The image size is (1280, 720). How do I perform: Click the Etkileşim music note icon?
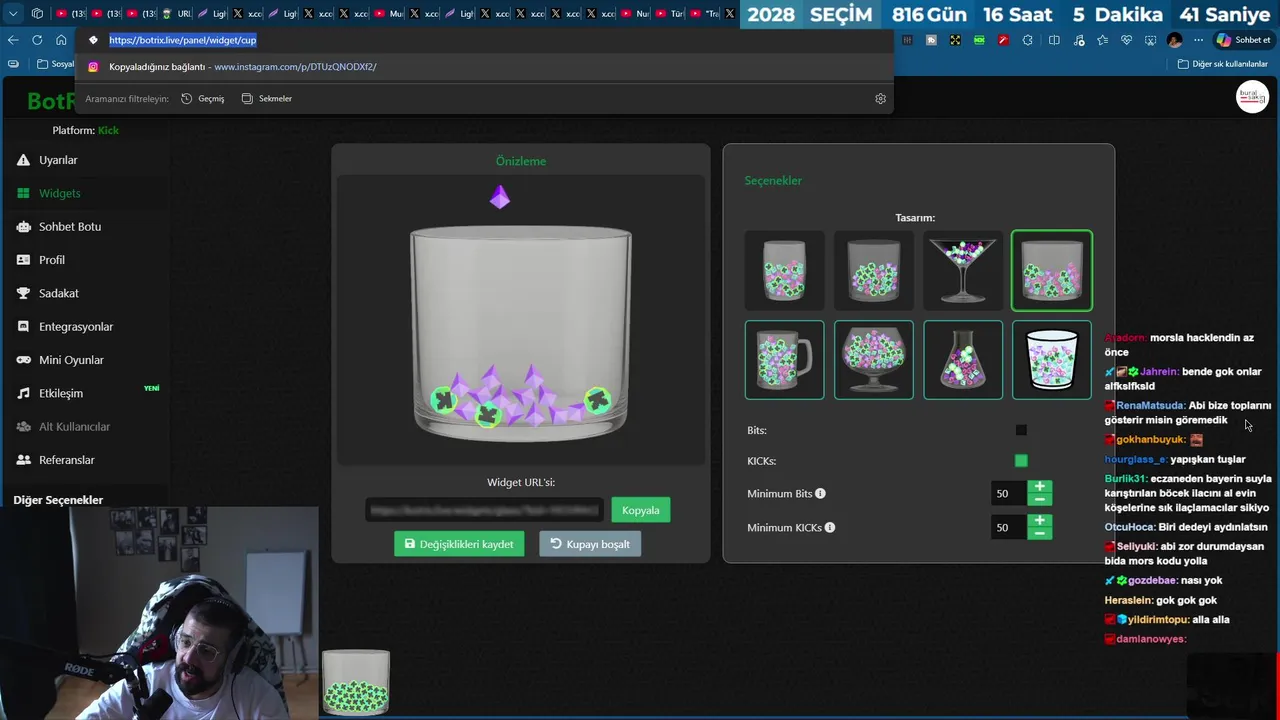click(x=23, y=393)
